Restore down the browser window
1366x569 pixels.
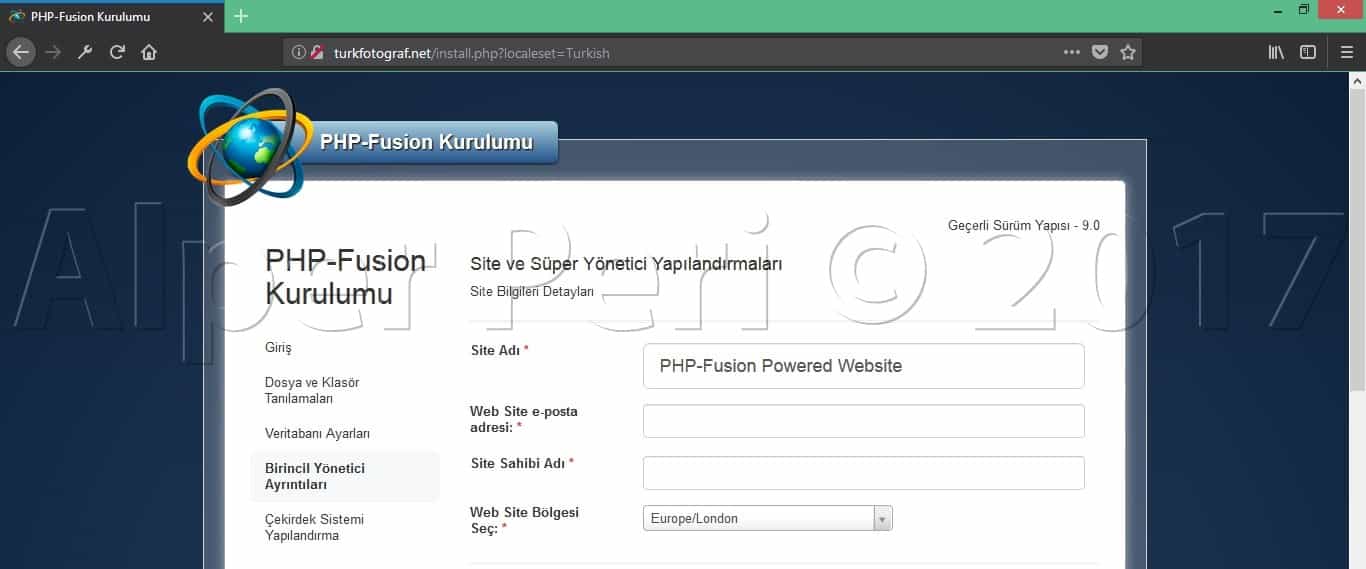pos(1304,10)
